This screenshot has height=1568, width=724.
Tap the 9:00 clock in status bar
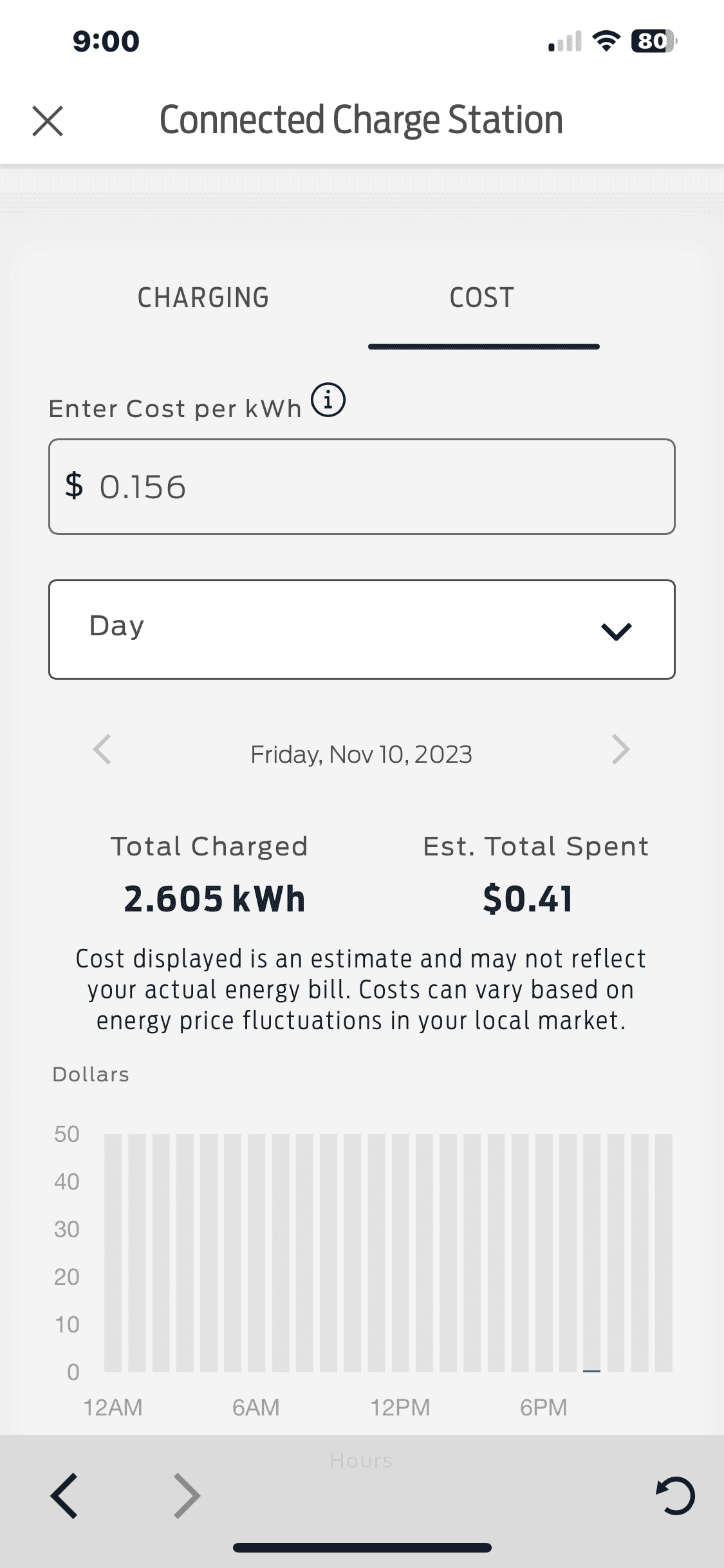[x=106, y=41]
